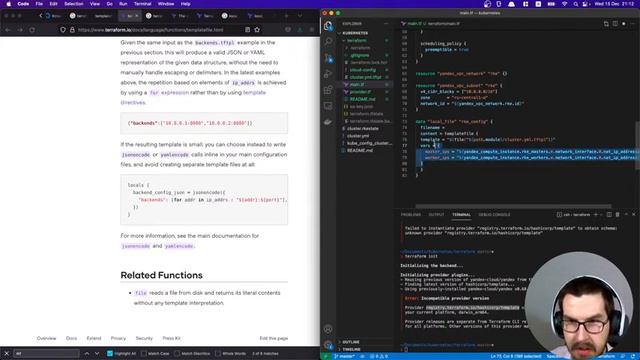Open the browser application menu
Screen dimensions: 640x360
click(x=312, y=30)
